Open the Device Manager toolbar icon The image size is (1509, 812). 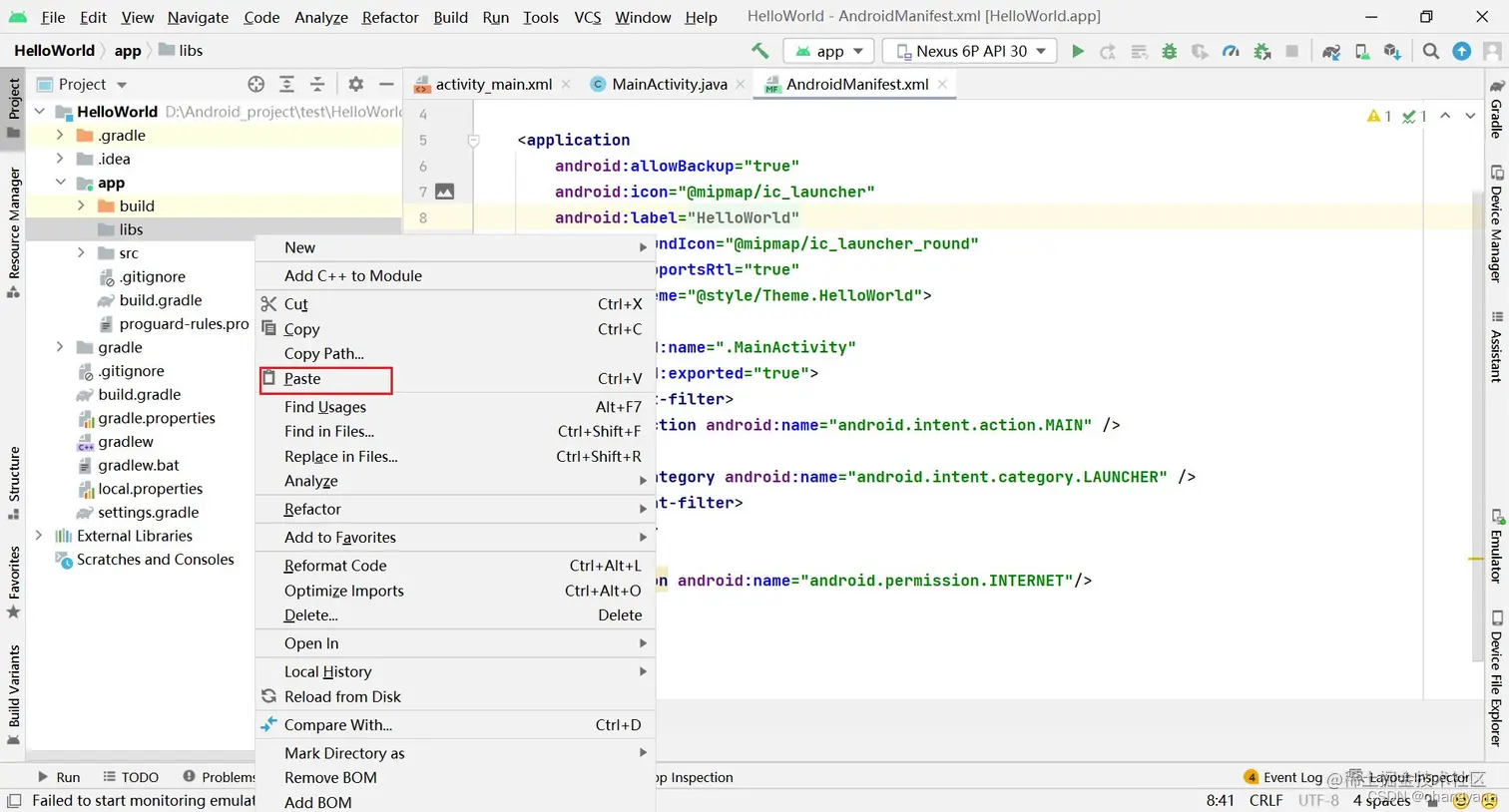pos(1362,51)
